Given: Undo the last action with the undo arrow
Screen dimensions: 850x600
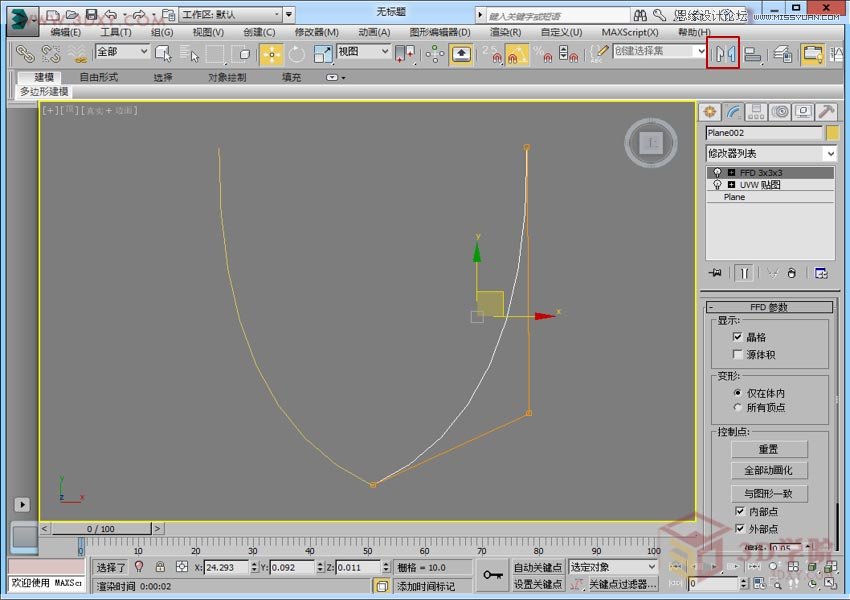Looking at the screenshot, I should pos(111,15).
